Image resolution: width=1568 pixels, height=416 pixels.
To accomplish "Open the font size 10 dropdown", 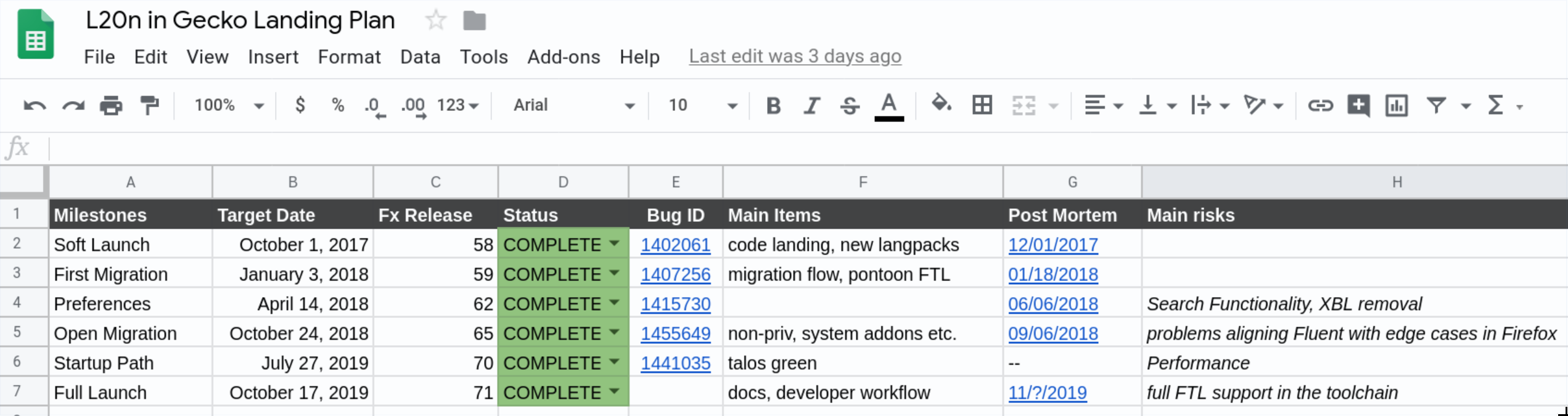I will pyautogui.click(x=703, y=105).
